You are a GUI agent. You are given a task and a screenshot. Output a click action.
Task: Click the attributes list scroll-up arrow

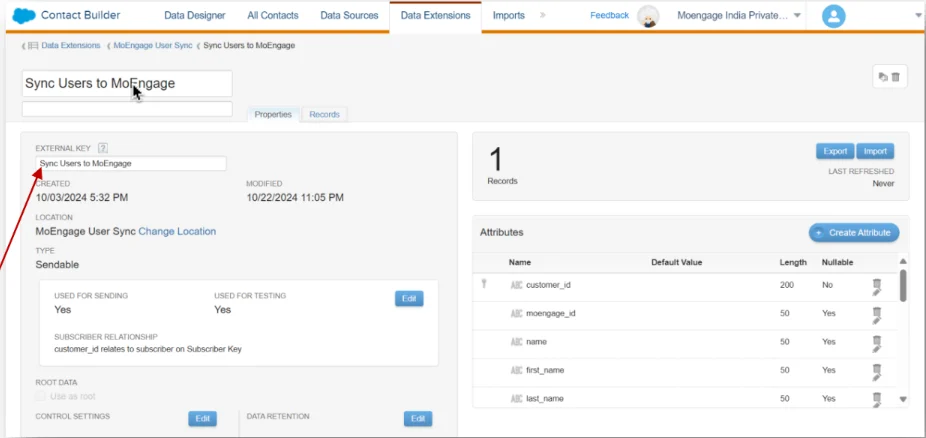coord(903,262)
